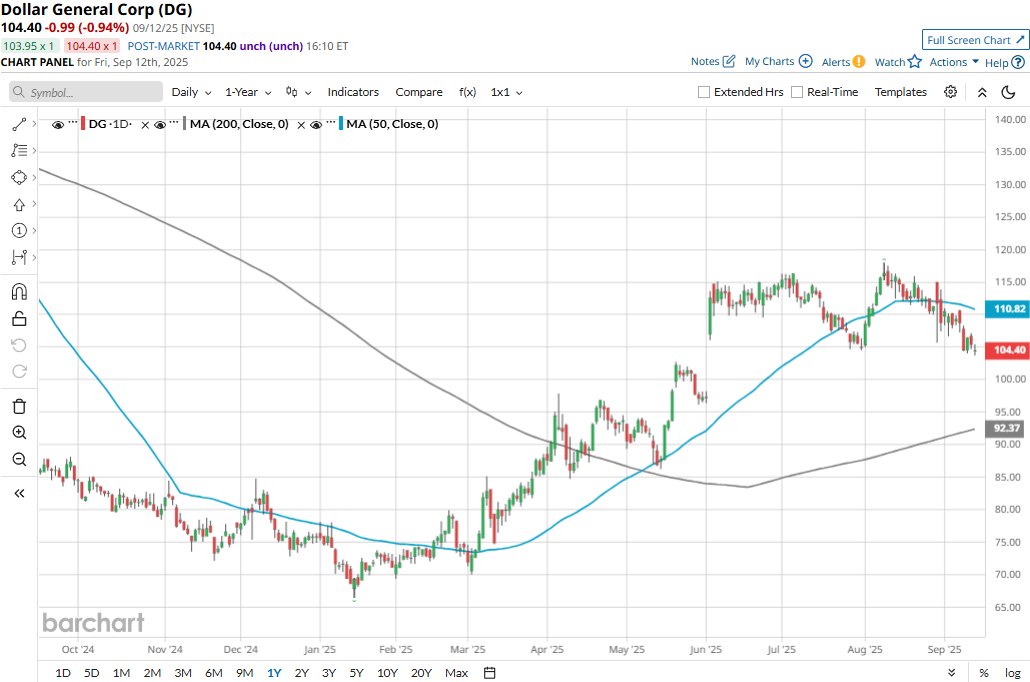This screenshot has width=1030, height=682.
Task: Delete drawings with the trash icon
Action: [19, 406]
